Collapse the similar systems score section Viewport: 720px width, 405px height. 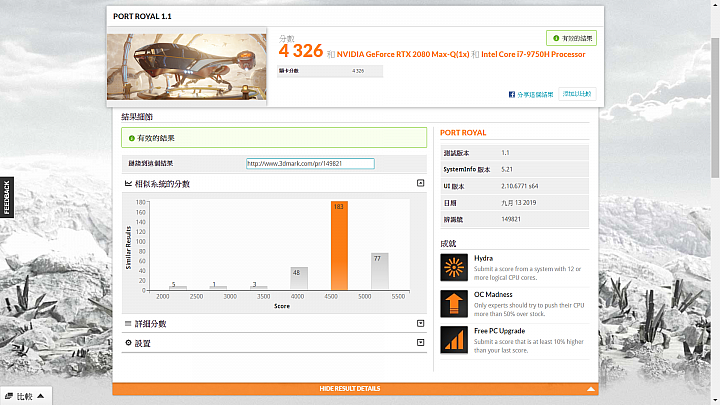point(420,183)
